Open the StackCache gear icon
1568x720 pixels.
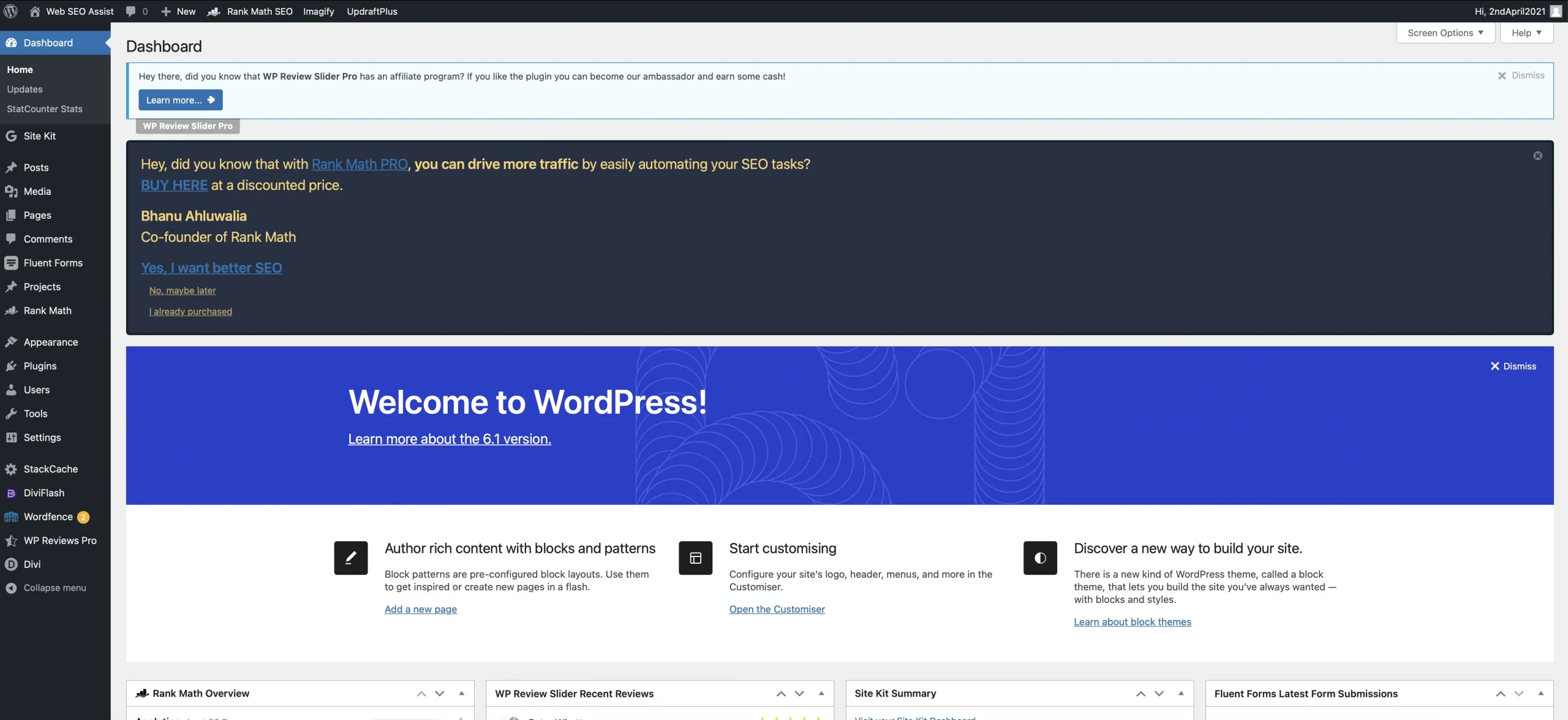pos(11,469)
